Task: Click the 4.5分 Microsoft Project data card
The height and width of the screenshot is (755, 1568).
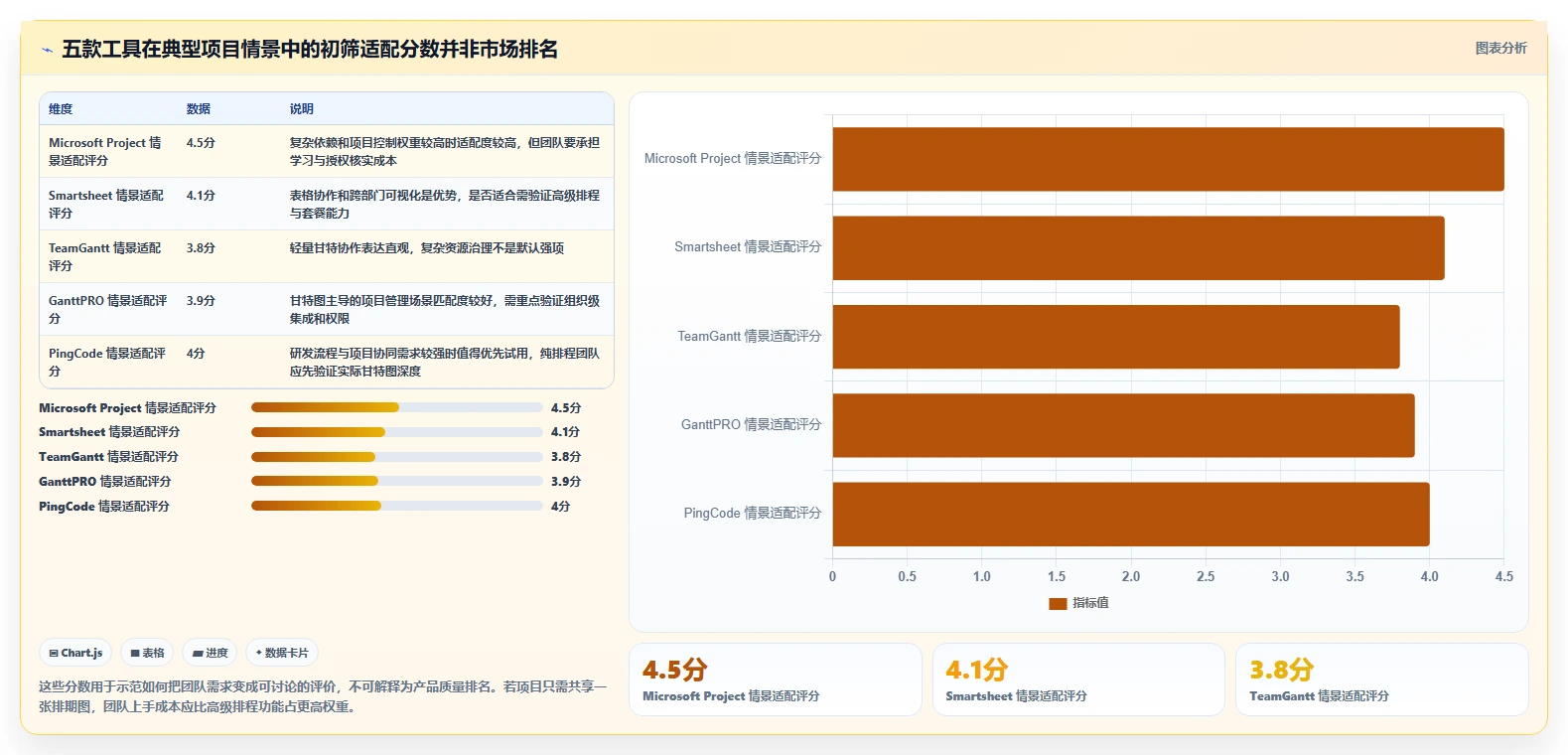Action: coord(776,679)
